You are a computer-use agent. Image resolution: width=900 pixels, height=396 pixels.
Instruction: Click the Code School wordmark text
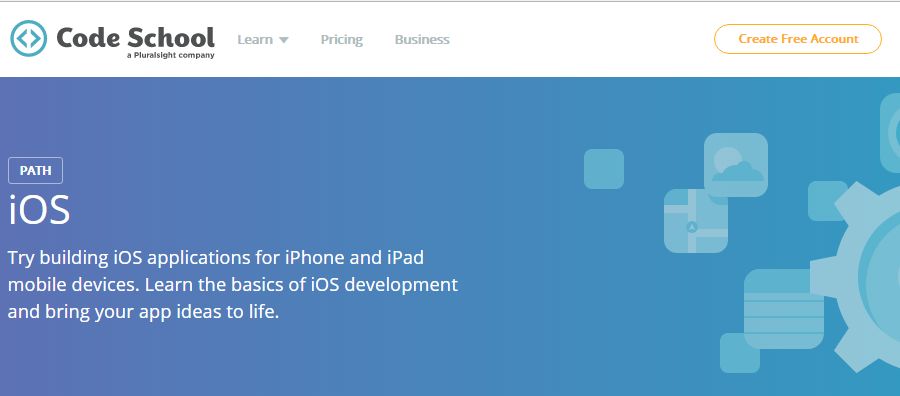pyautogui.click(x=135, y=37)
